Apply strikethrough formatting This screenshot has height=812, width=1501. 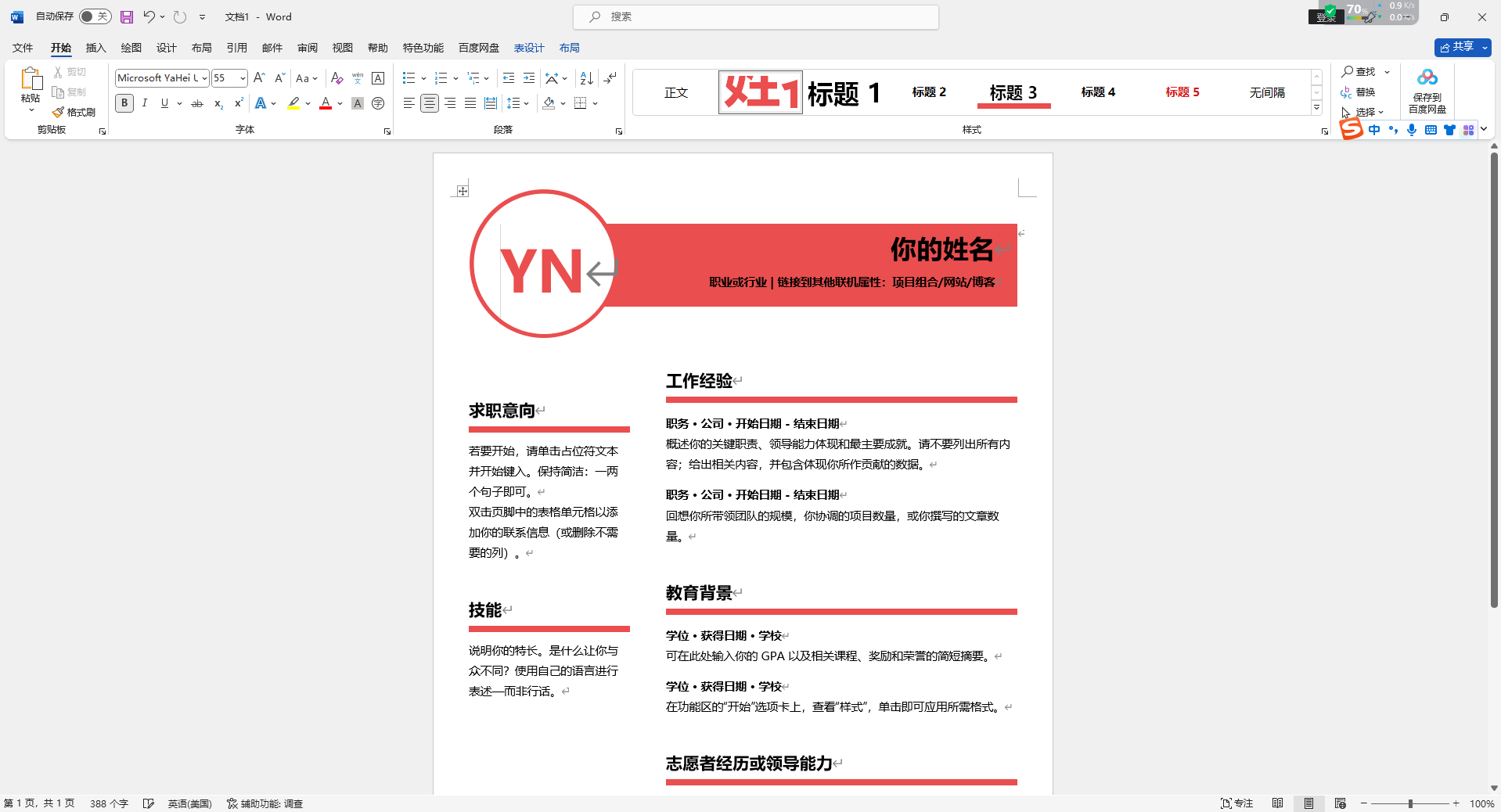197,103
